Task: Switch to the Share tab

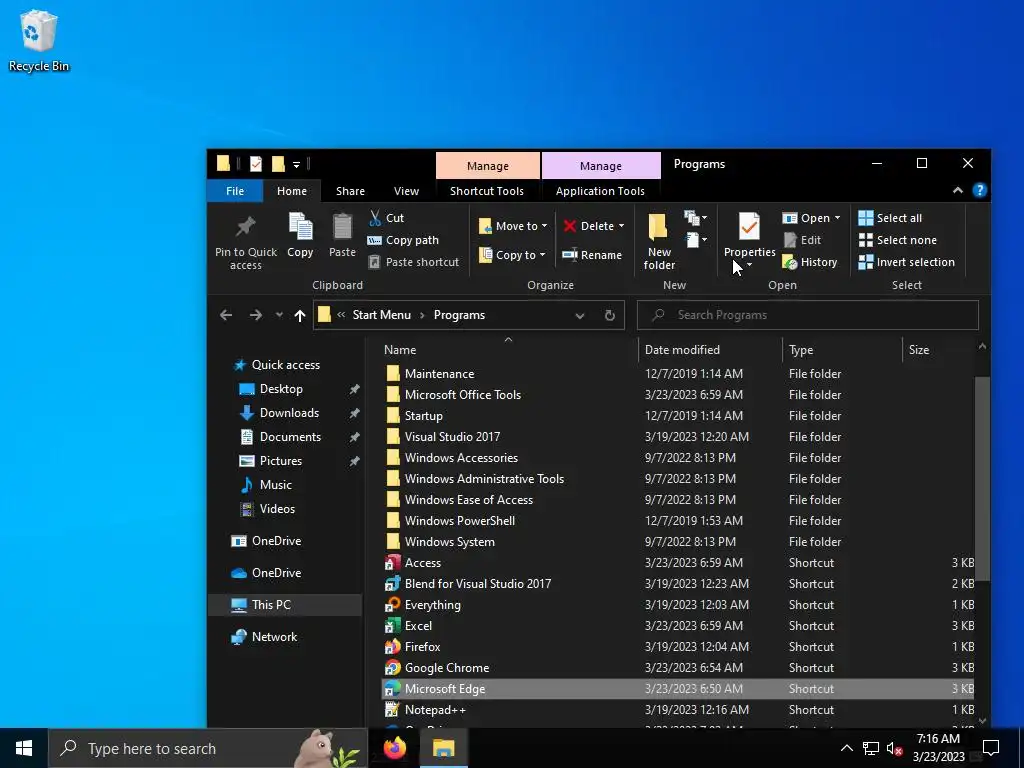Action: coord(350,191)
